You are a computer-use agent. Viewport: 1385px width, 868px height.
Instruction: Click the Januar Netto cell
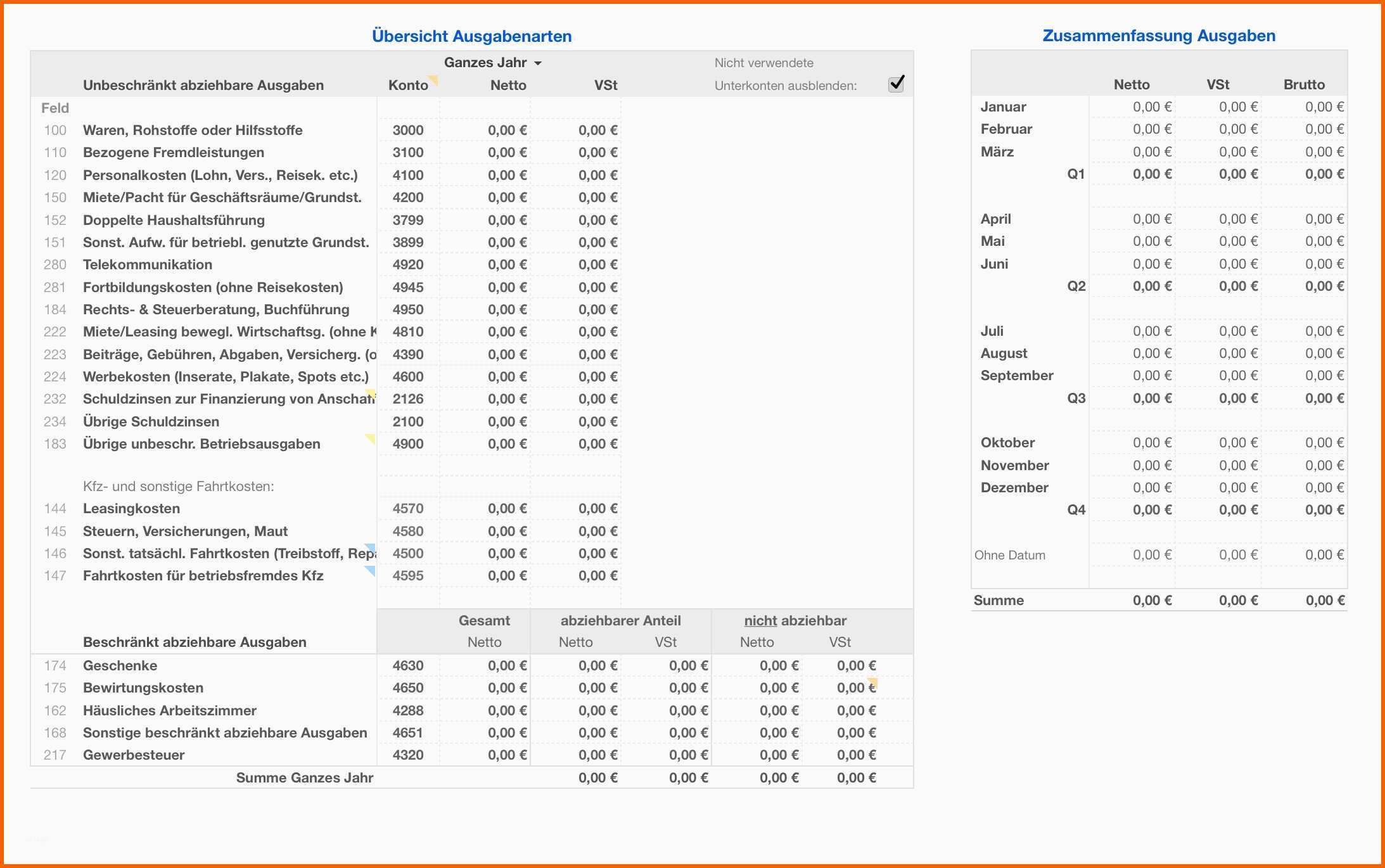pyautogui.click(x=1151, y=107)
